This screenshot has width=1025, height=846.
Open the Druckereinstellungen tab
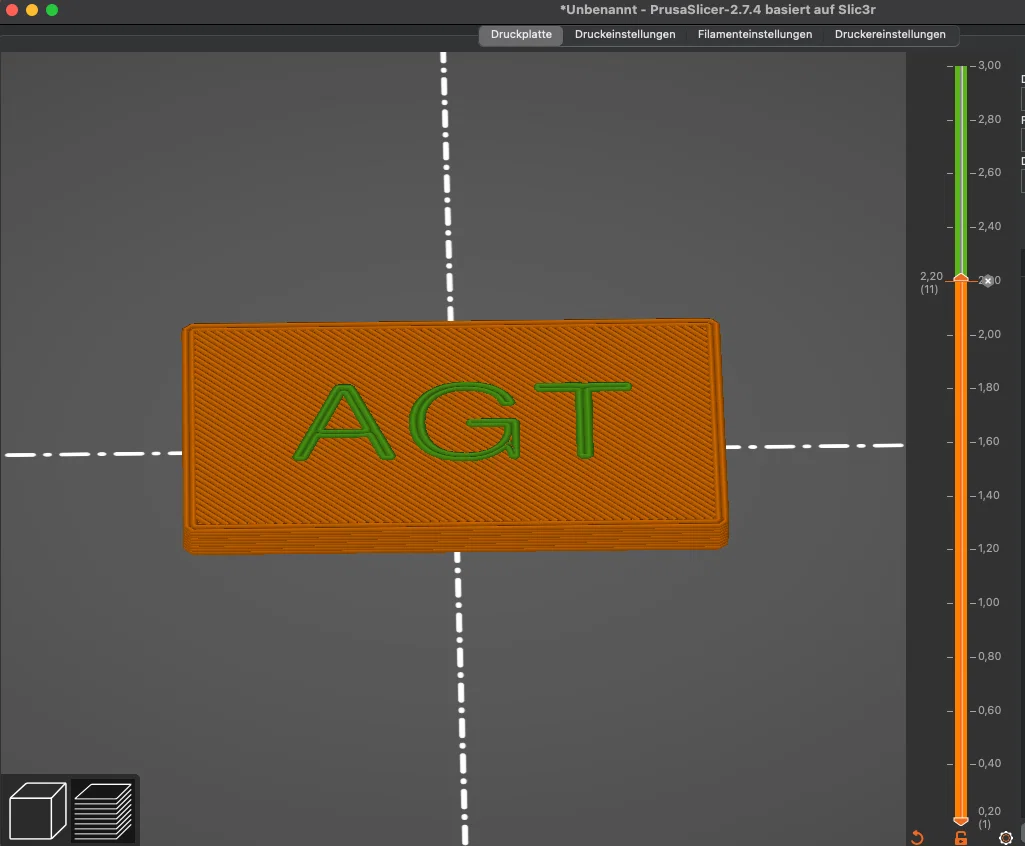890,35
